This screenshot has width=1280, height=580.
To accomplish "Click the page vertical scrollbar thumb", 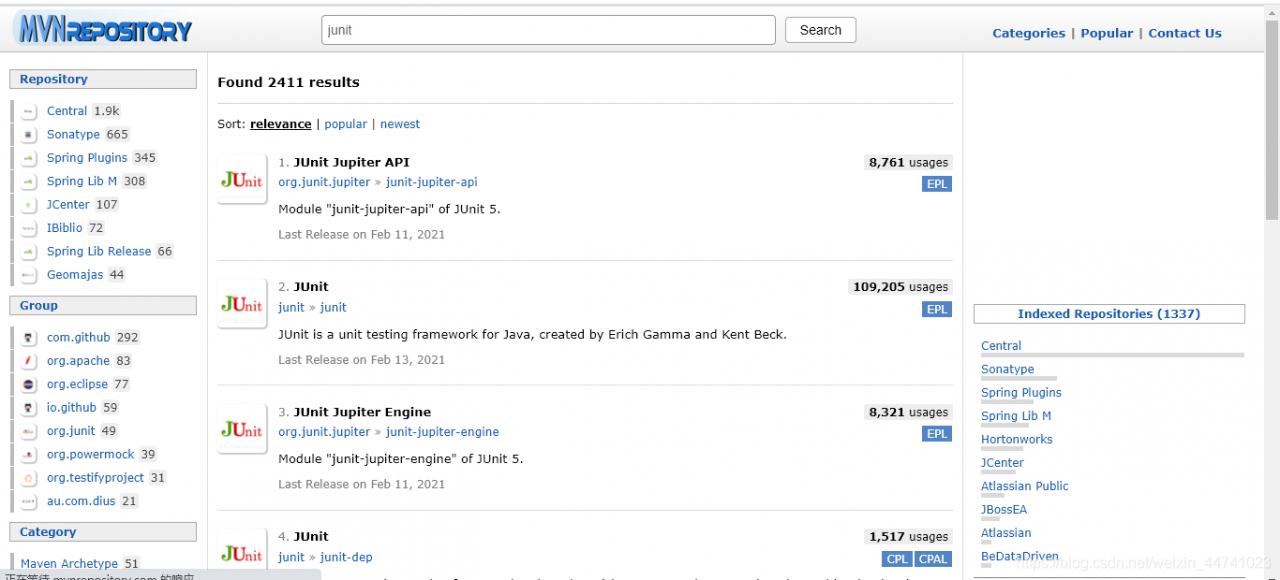I will click(x=1272, y=118).
